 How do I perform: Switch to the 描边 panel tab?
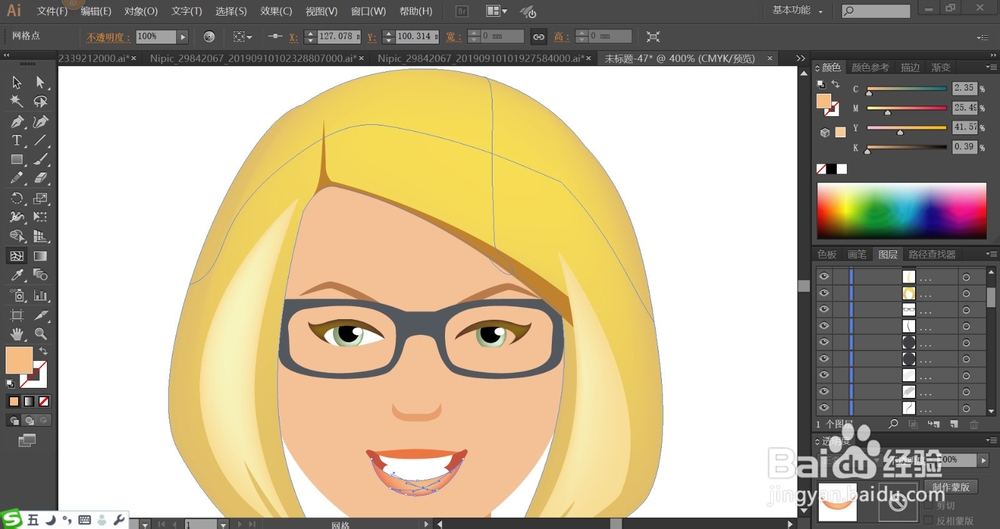point(910,67)
